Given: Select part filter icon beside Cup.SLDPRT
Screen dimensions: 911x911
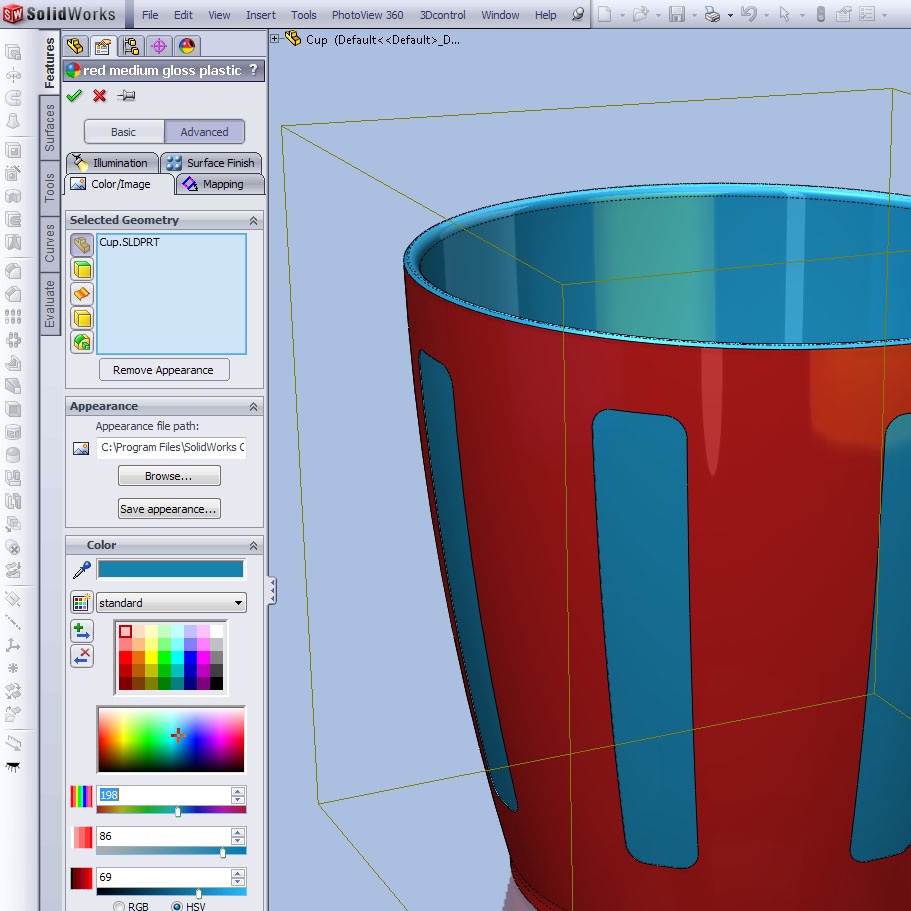Looking at the screenshot, I should point(82,245).
